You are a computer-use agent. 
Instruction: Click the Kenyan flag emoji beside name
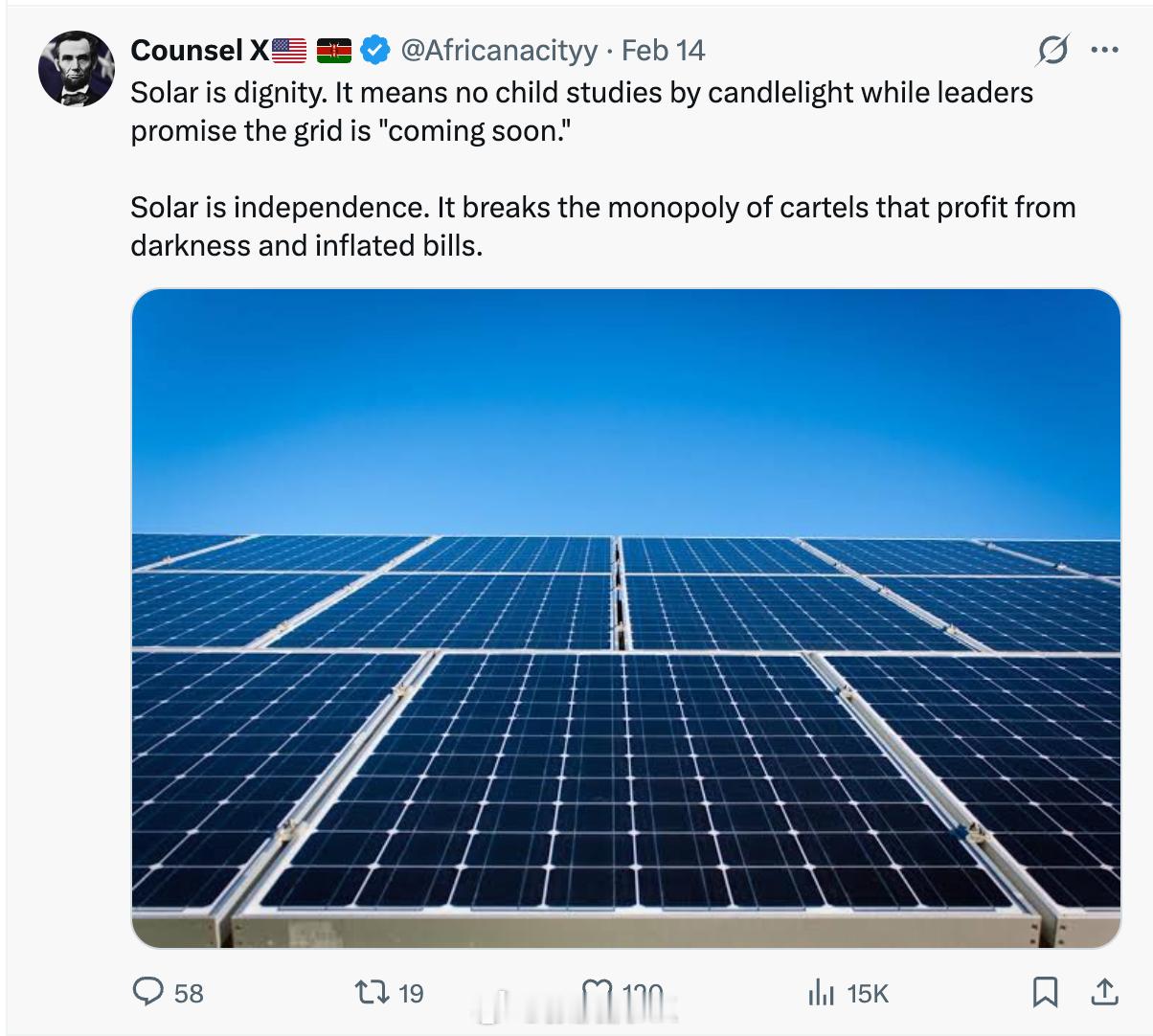pyautogui.click(x=333, y=50)
